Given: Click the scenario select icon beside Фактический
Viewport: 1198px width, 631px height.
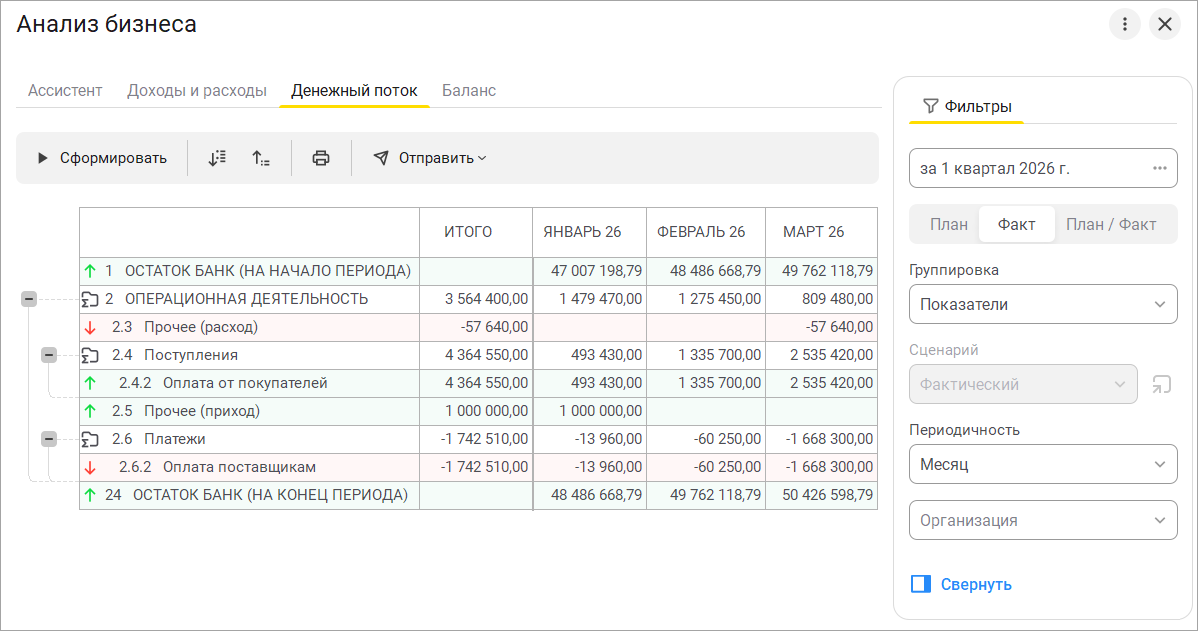Looking at the screenshot, I should [1161, 384].
